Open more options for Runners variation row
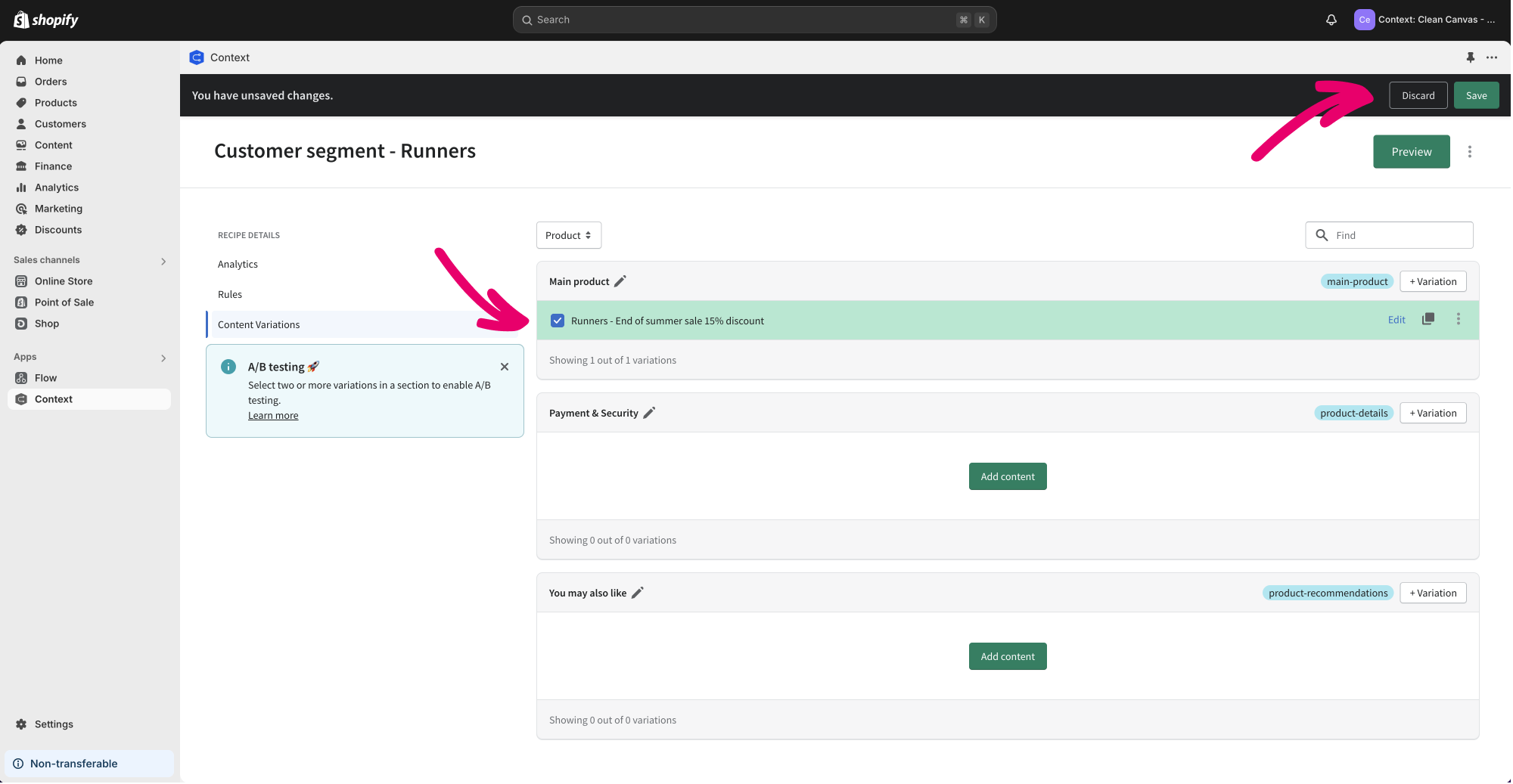The height and width of the screenshot is (784, 1513). [1458, 319]
